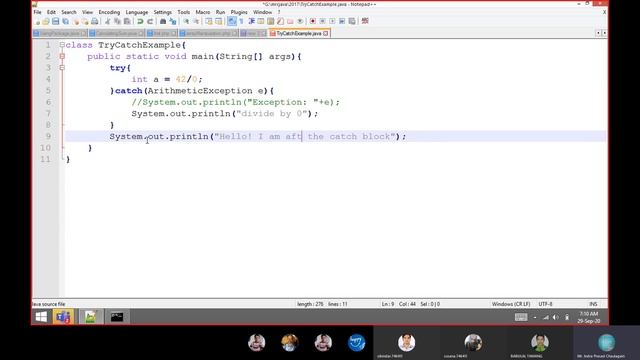The image size is (640, 360).
Task: Open Folder as Workspace toolbar icon
Action: click(290, 21)
